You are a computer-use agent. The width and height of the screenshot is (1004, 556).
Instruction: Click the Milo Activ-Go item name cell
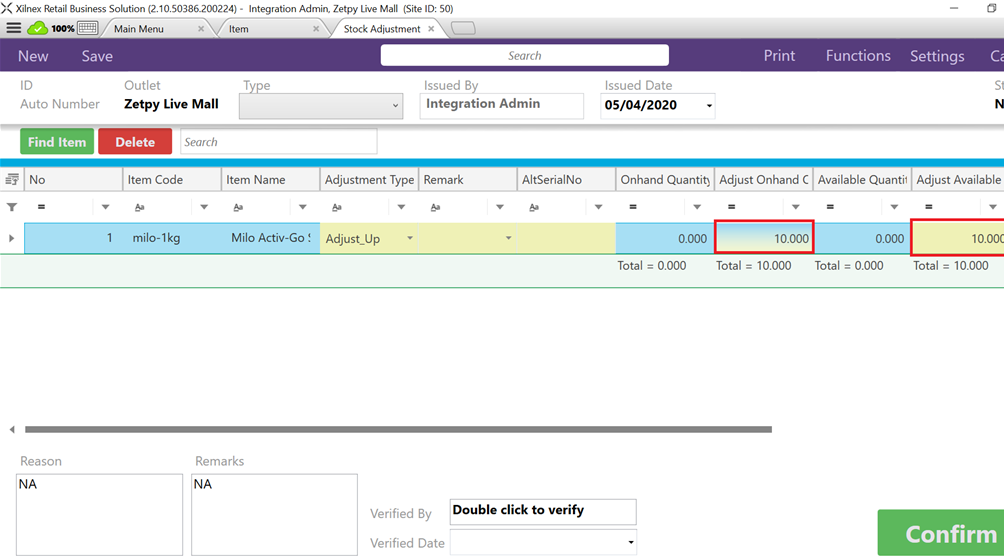pyautogui.click(x=270, y=238)
